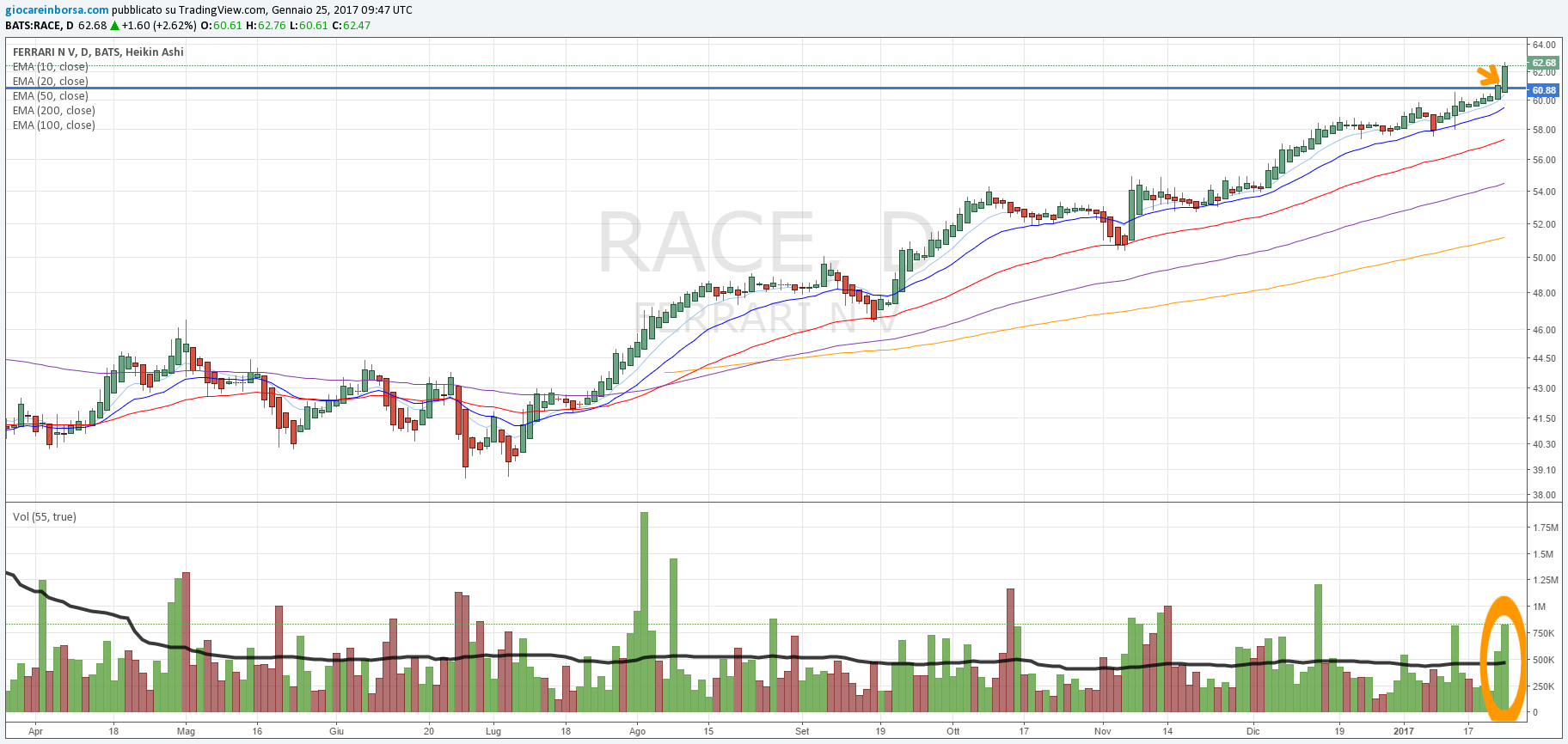Viewport: 1568px width, 744px height.
Task: Click the Ago label on time axis
Action: click(x=637, y=732)
